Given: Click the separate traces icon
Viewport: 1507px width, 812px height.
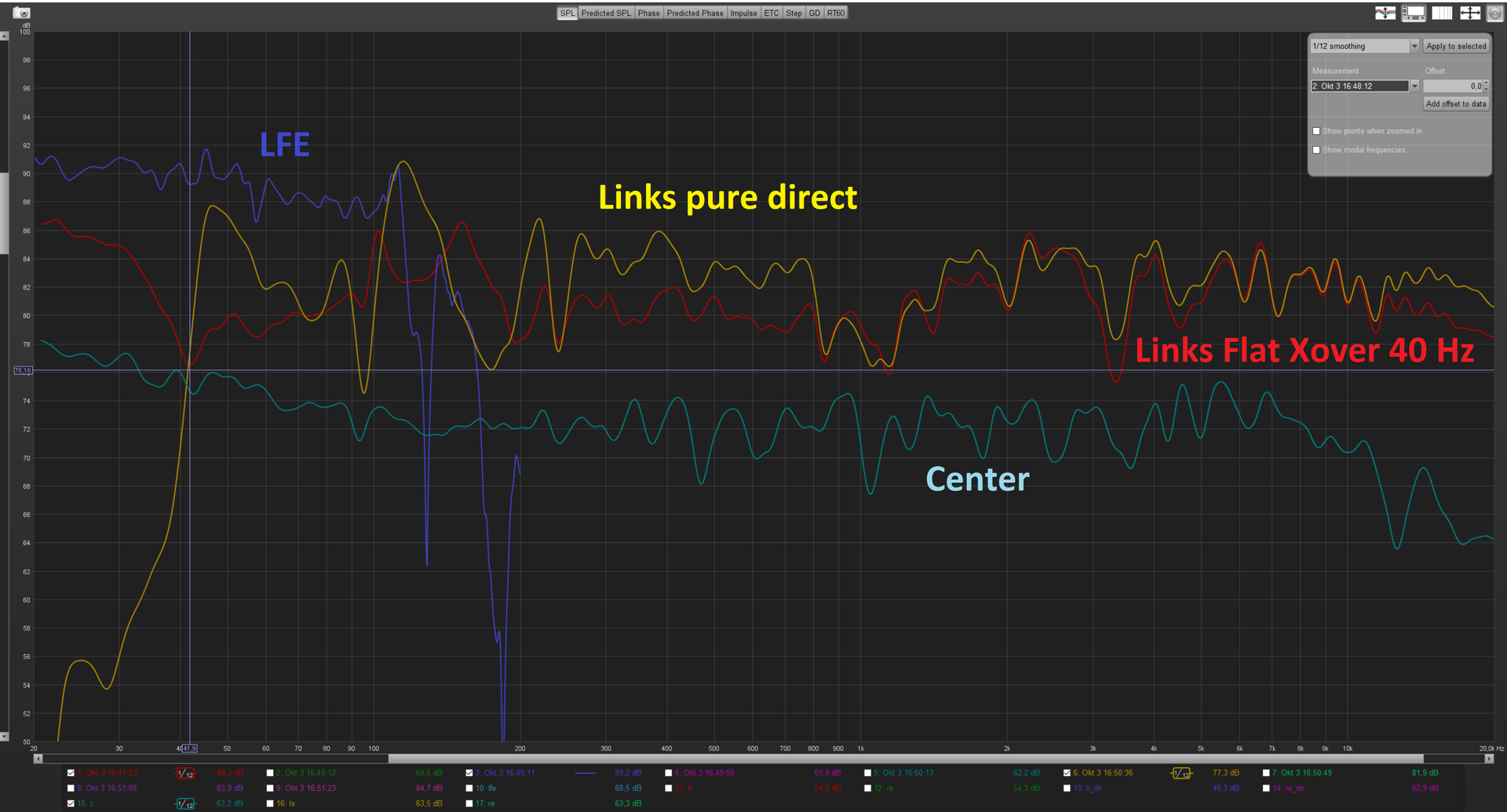Looking at the screenshot, I should click(1385, 13).
